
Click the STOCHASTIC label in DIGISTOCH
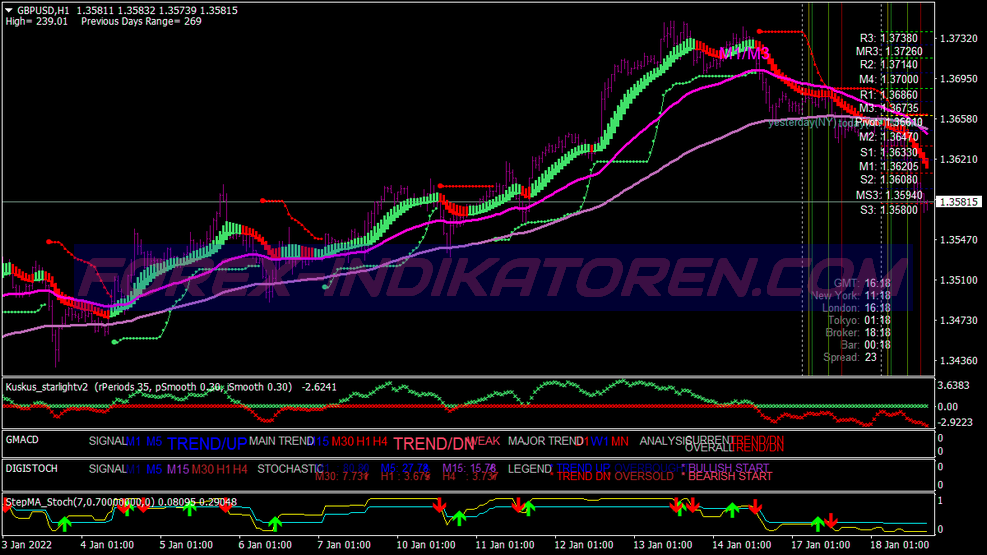pyautogui.click(x=290, y=469)
